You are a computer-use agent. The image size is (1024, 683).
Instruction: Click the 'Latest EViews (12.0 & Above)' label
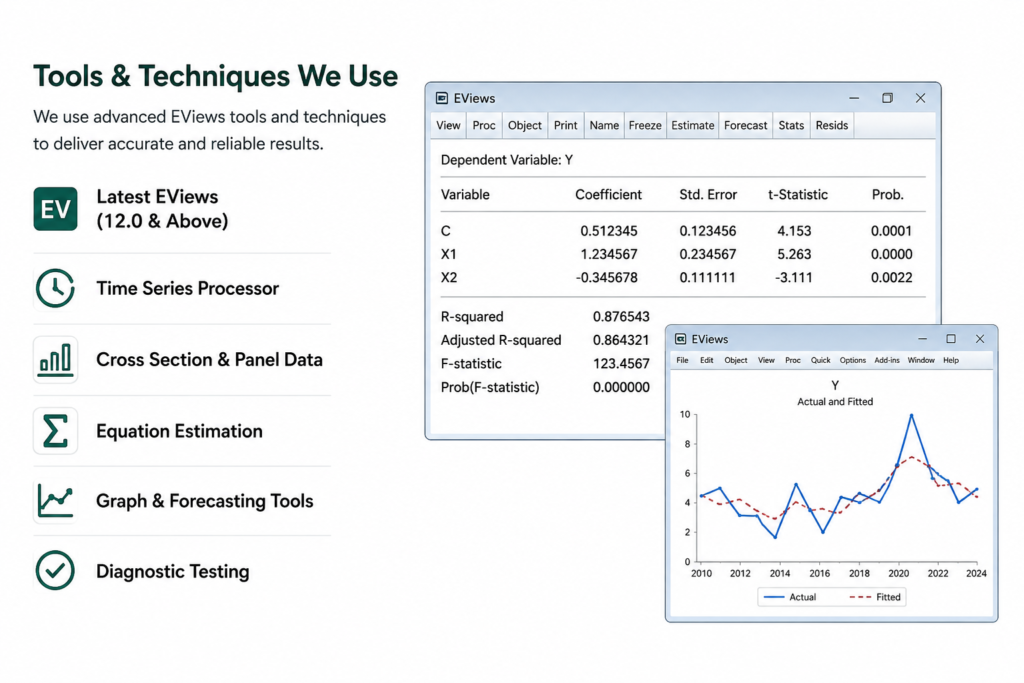pos(163,209)
